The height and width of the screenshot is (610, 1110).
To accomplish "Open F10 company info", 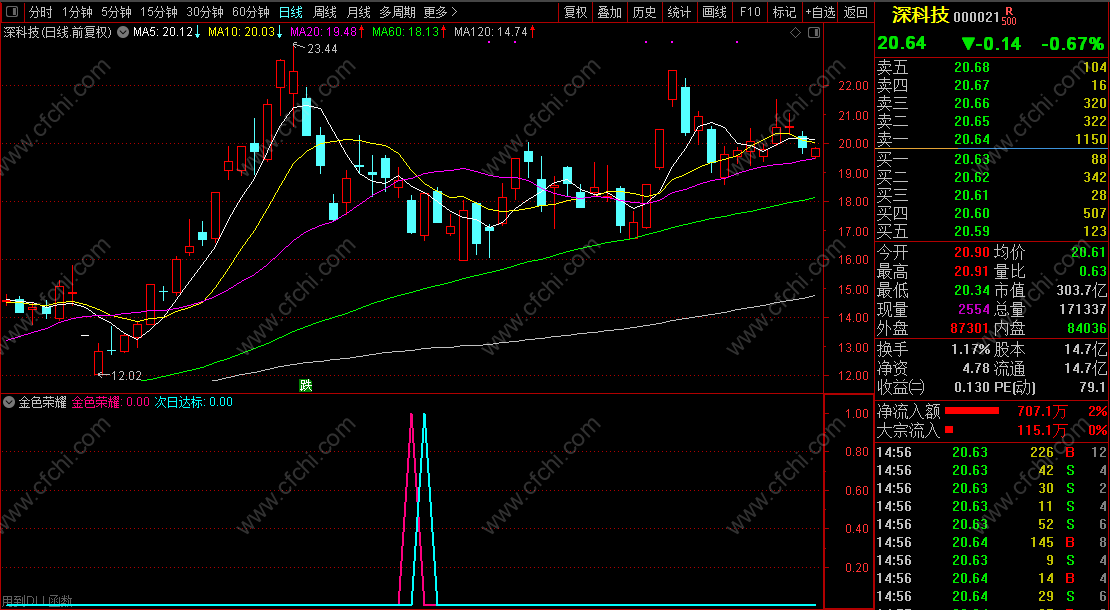I will click(750, 12).
